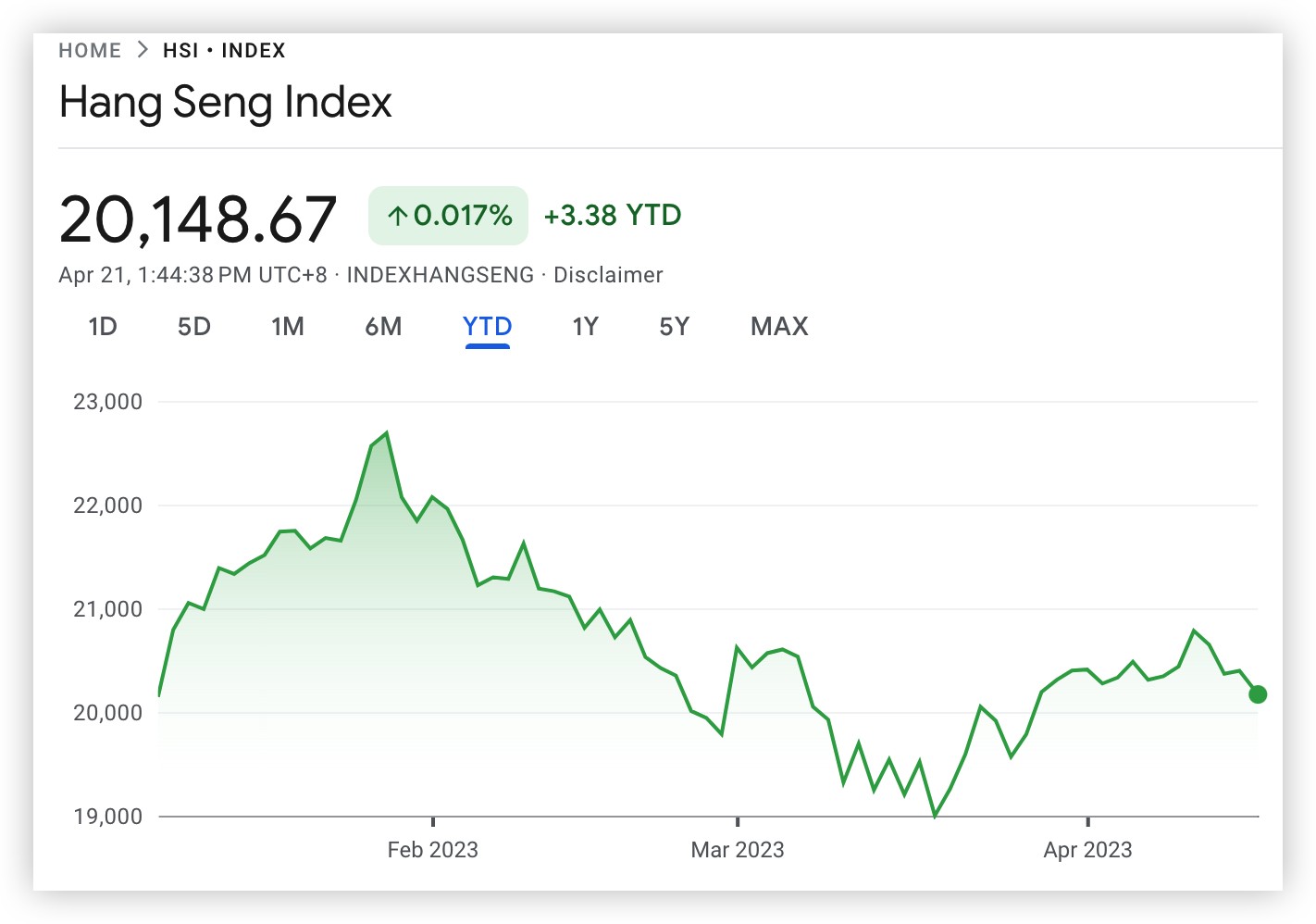Select the highlighted YTD tab
This screenshot has width=1316, height=924.
[487, 327]
